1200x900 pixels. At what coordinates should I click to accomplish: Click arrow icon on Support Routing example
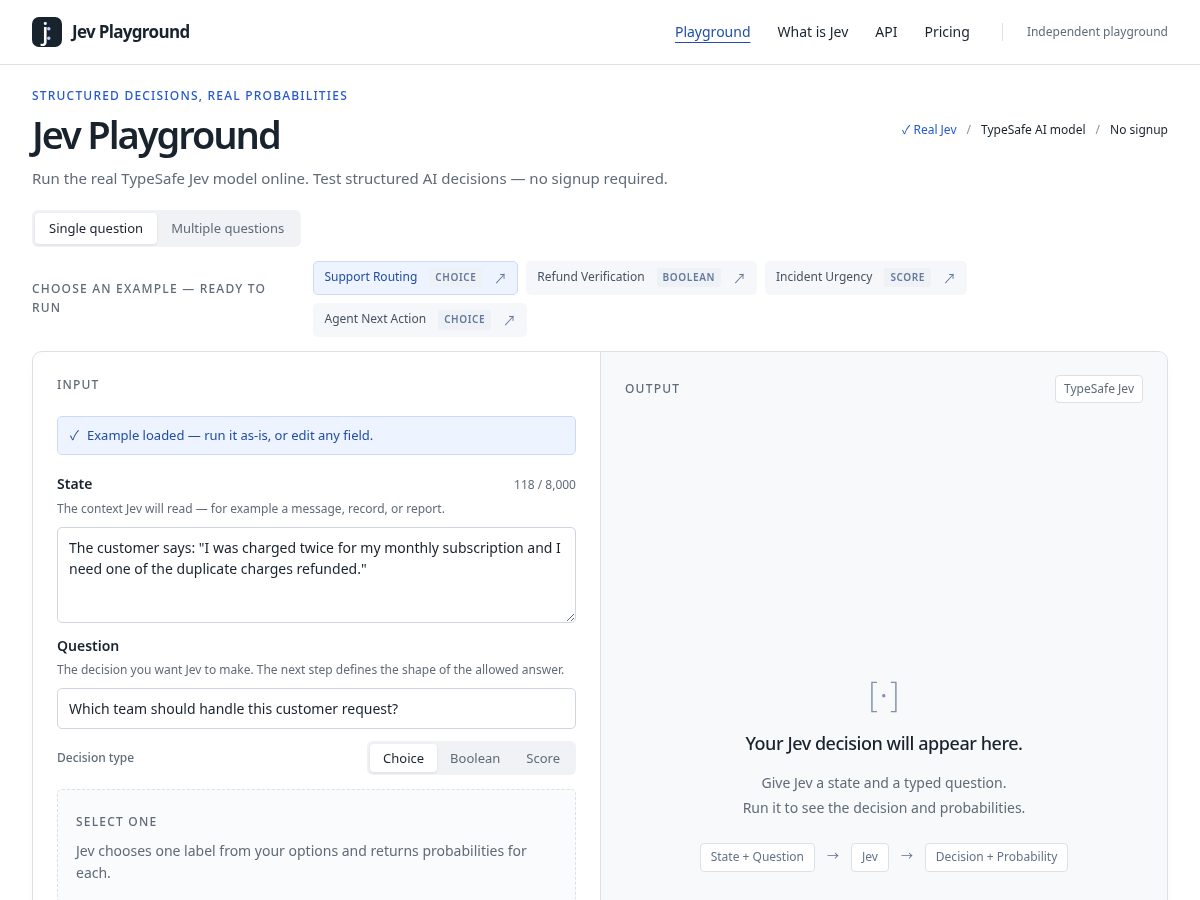click(x=501, y=278)
